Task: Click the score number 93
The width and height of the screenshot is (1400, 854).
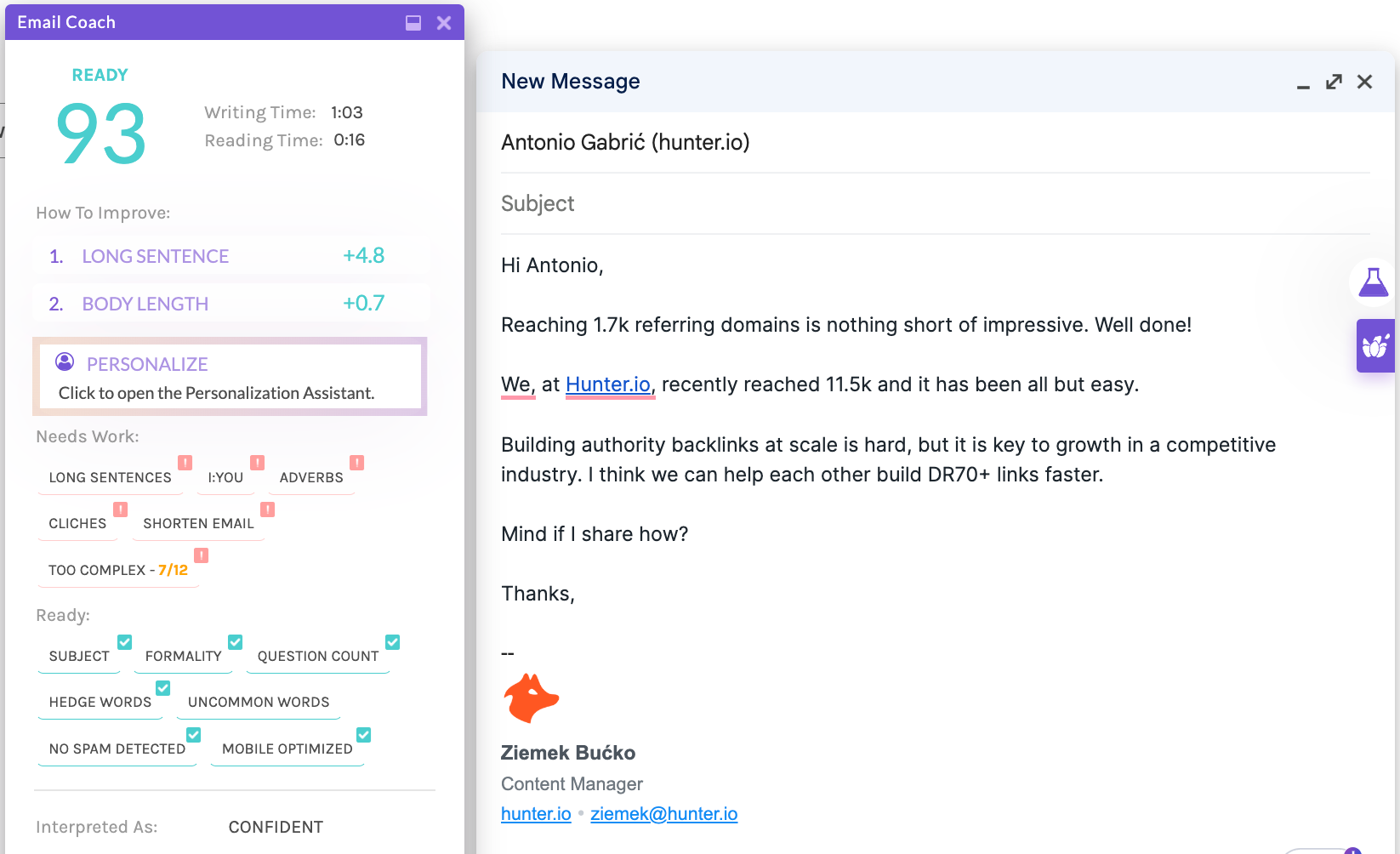Action: coord(101,134)
